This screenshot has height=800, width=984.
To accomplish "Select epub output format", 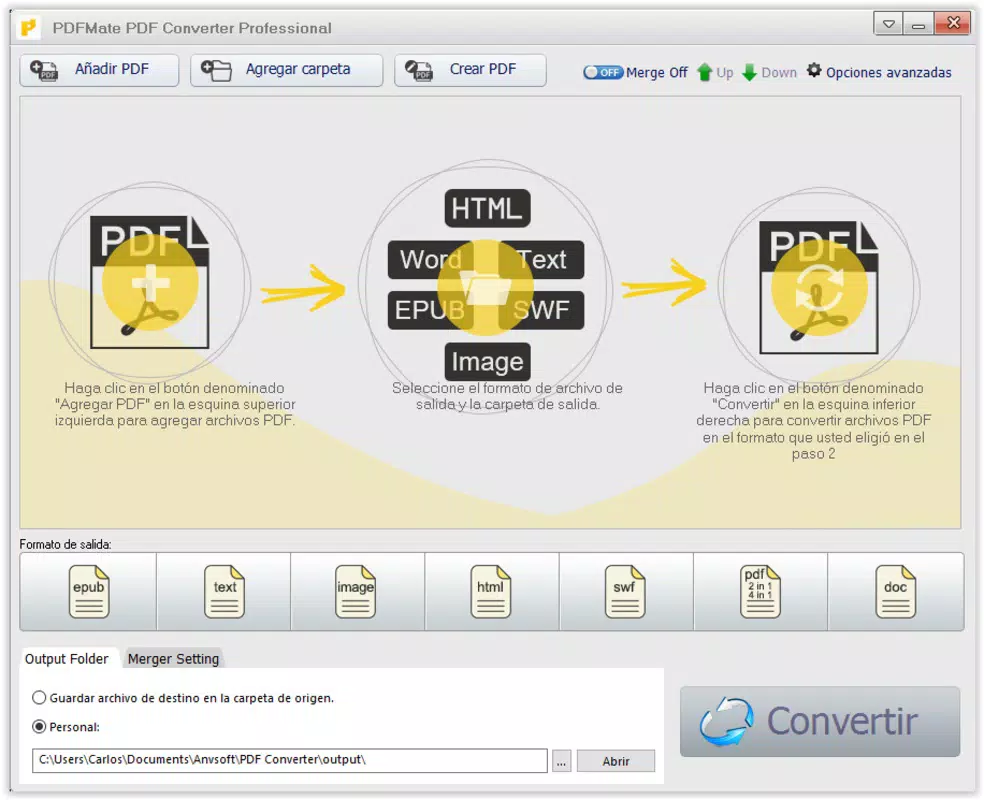I will click(88, 591).
